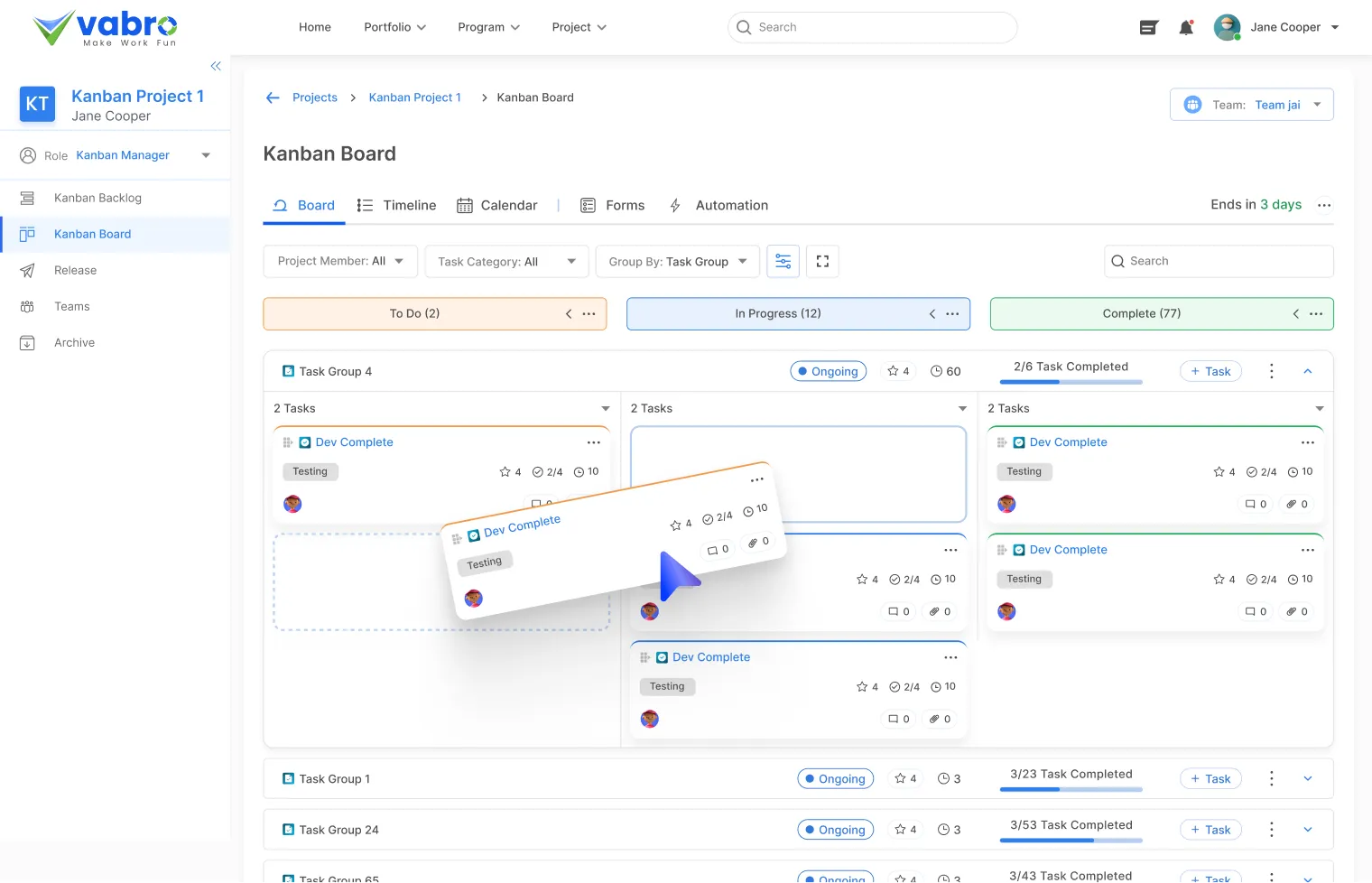The height and width of the screenshot is (883, 1372).
Task: Open the filter settings sliders icon
Action: pyautogui.click(x=783, y=262)
